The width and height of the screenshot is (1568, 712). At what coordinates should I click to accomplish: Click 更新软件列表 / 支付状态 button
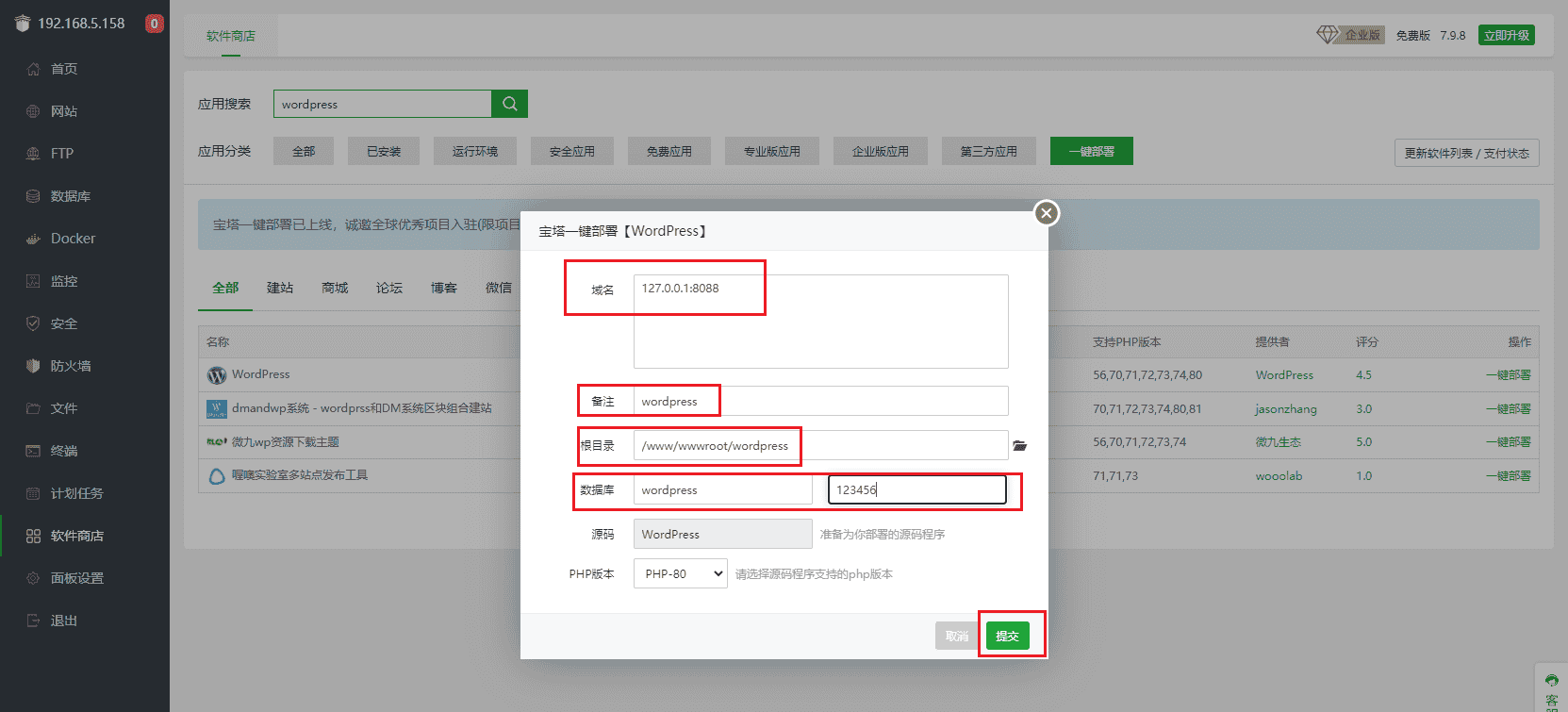point(1467,153)
